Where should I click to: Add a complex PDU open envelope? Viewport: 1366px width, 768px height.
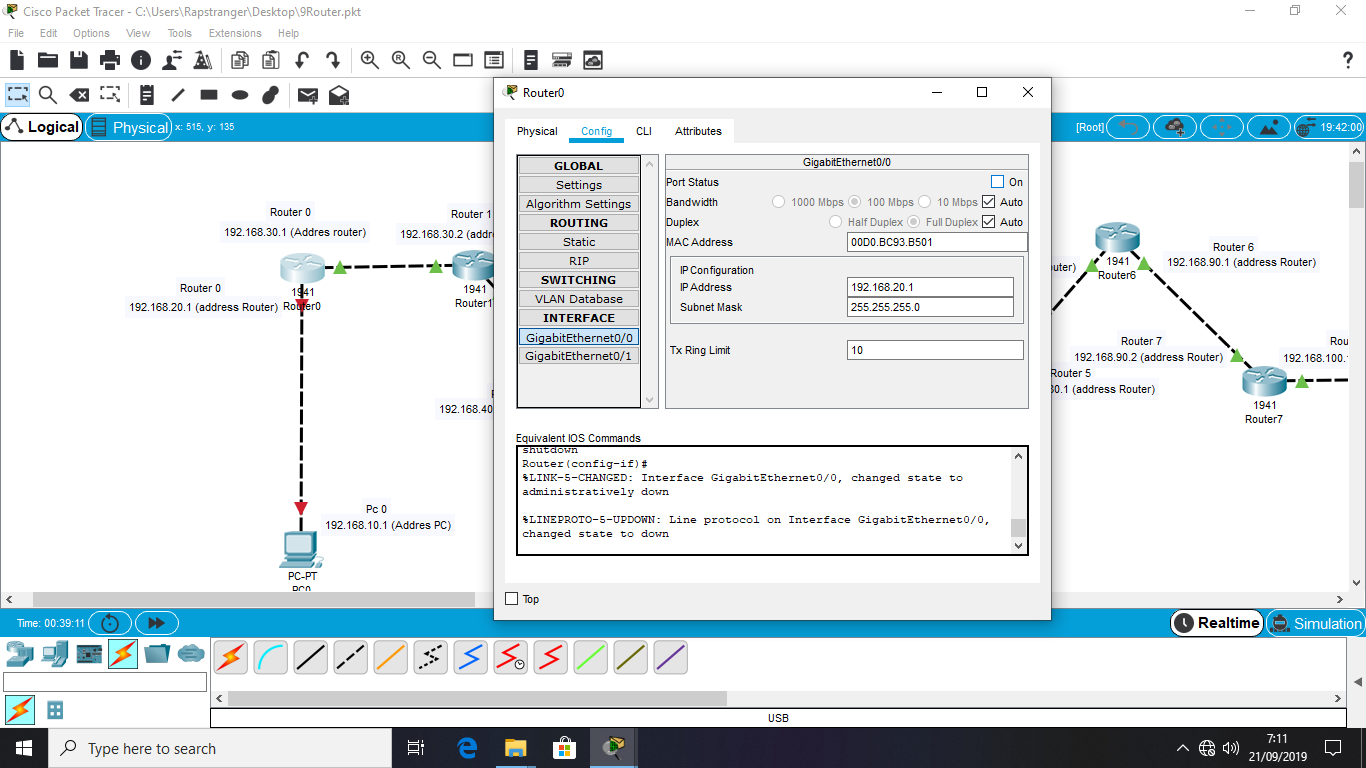click(x=339, y=95)
